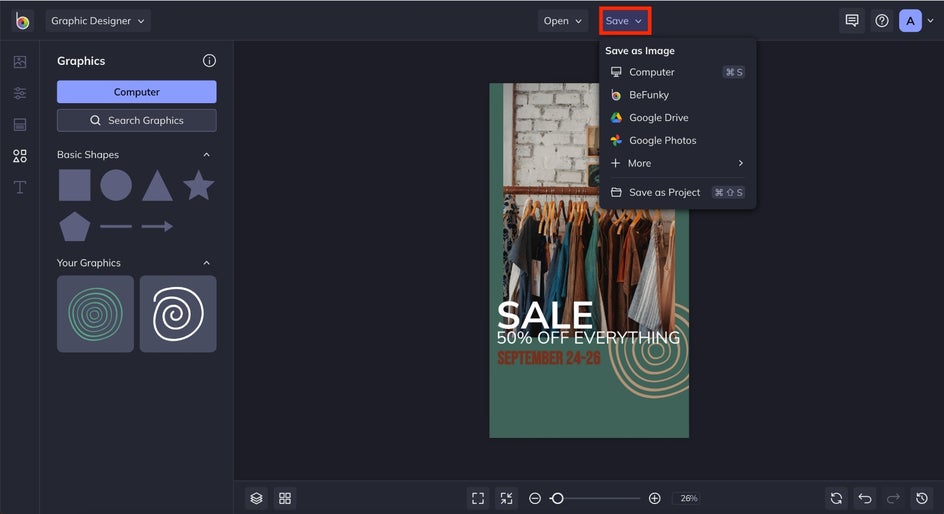The height and width of the screenshot is (514, 944).
Task: Click the Search Graphics button
Action: point(136,120)
